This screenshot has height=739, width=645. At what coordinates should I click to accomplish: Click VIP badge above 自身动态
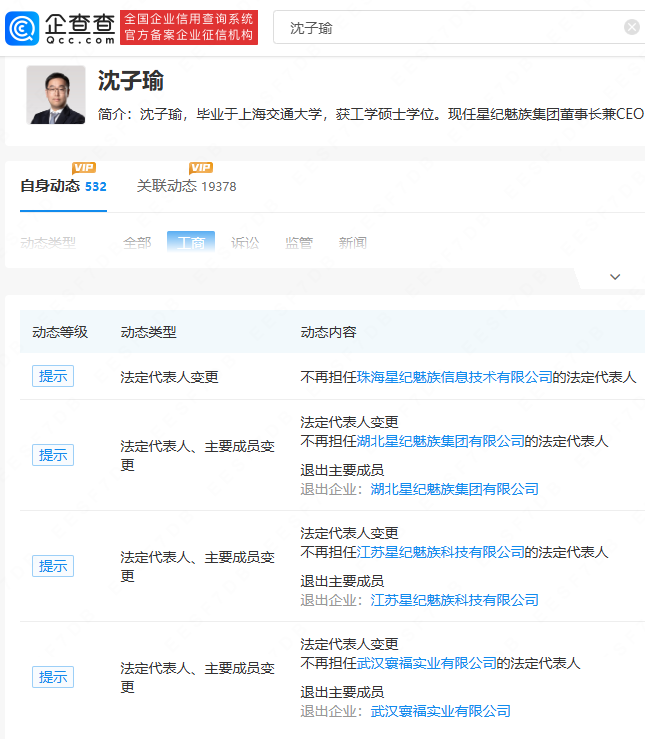coord(84,168)
